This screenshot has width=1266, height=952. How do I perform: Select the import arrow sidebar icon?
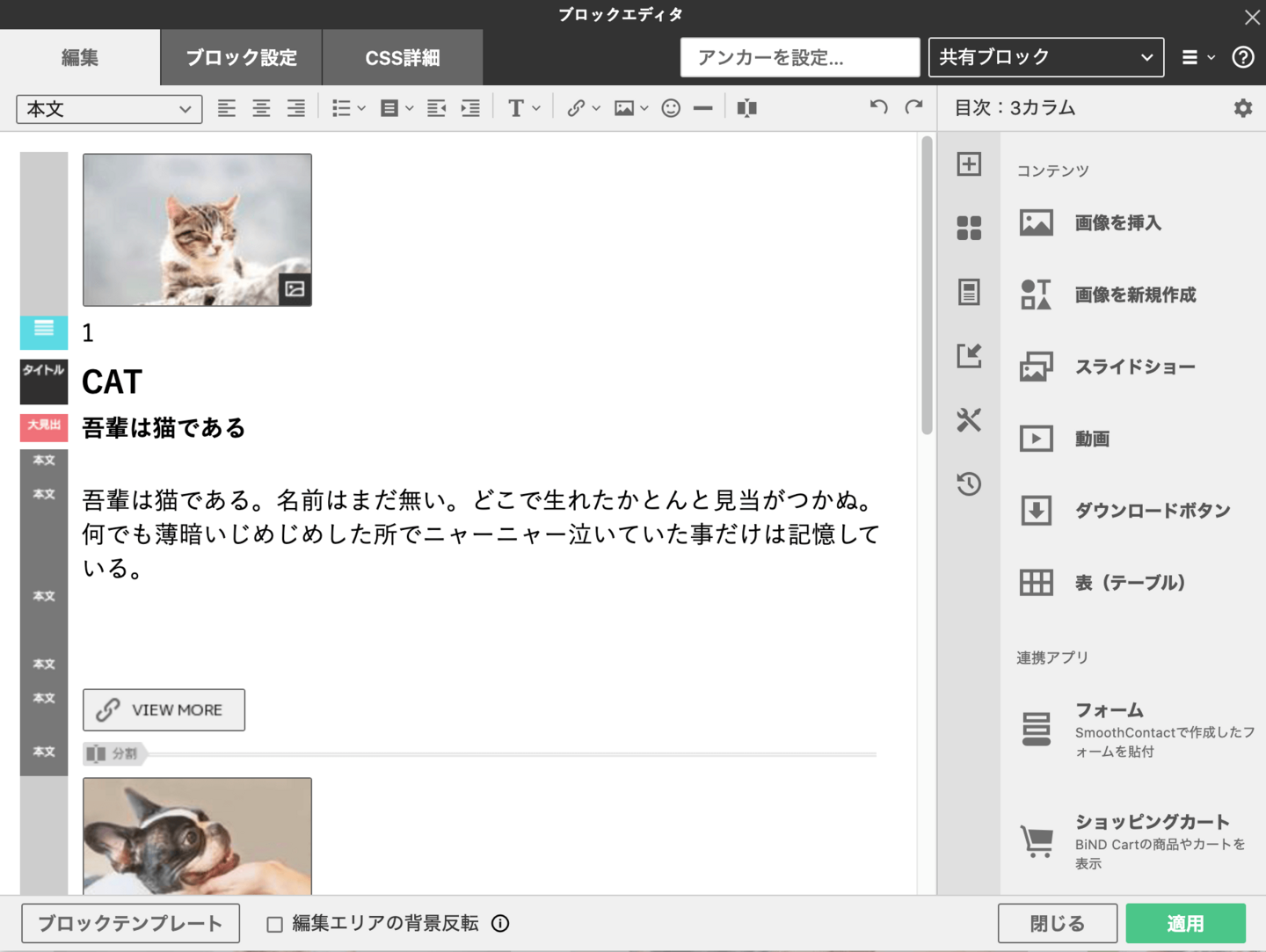click(x=969, y=356)
